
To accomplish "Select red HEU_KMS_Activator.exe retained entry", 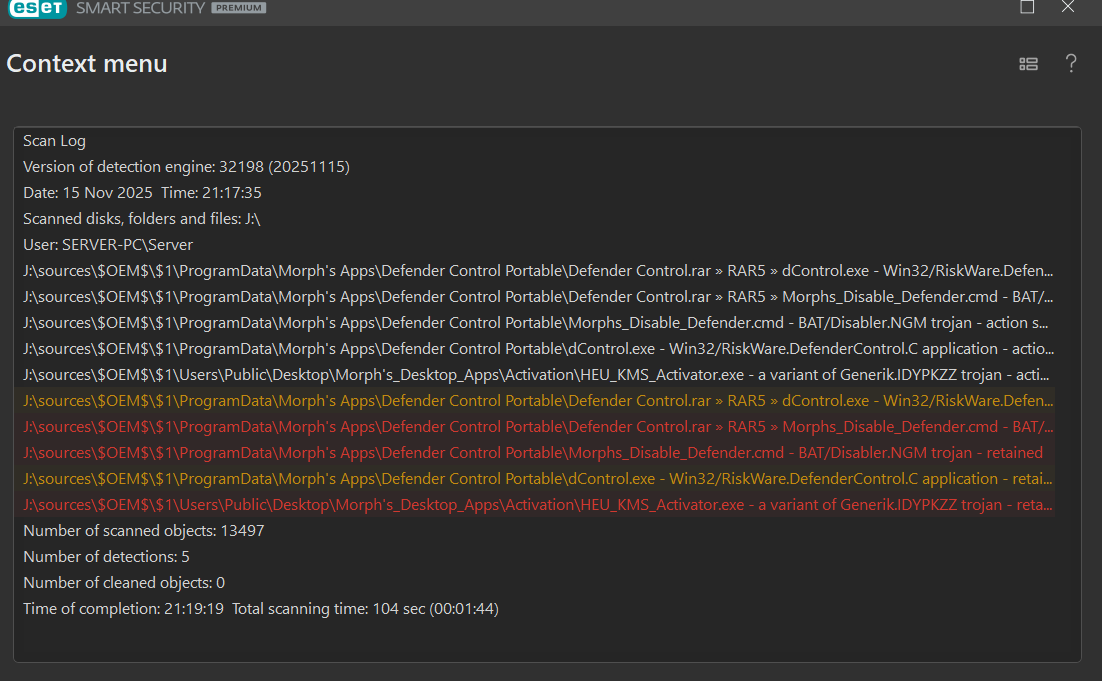I will tap(538, 504).
